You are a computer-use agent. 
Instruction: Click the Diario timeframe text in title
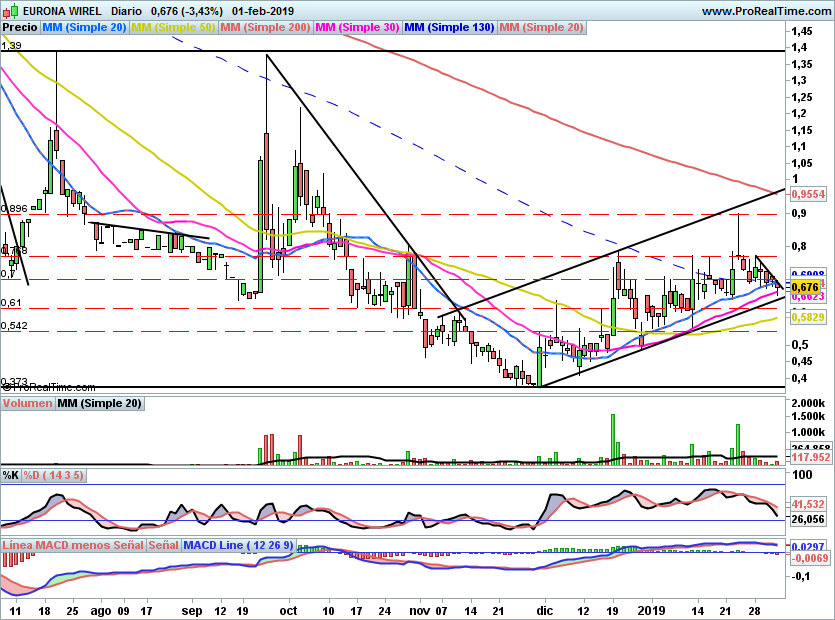(125, 10)
